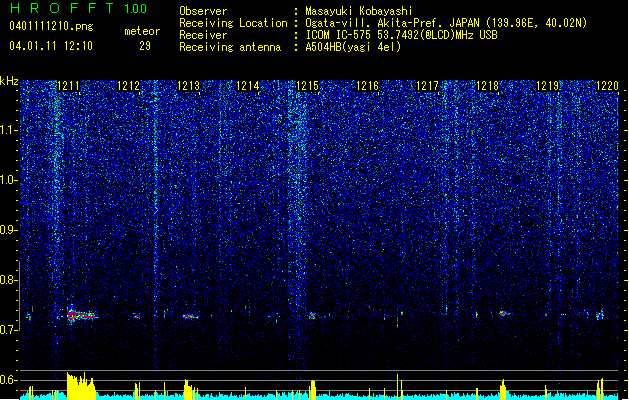The height and width of the screenshot is (400, 629).
Task: Click the Receiving Location label
Action: [x=233, y=23]
